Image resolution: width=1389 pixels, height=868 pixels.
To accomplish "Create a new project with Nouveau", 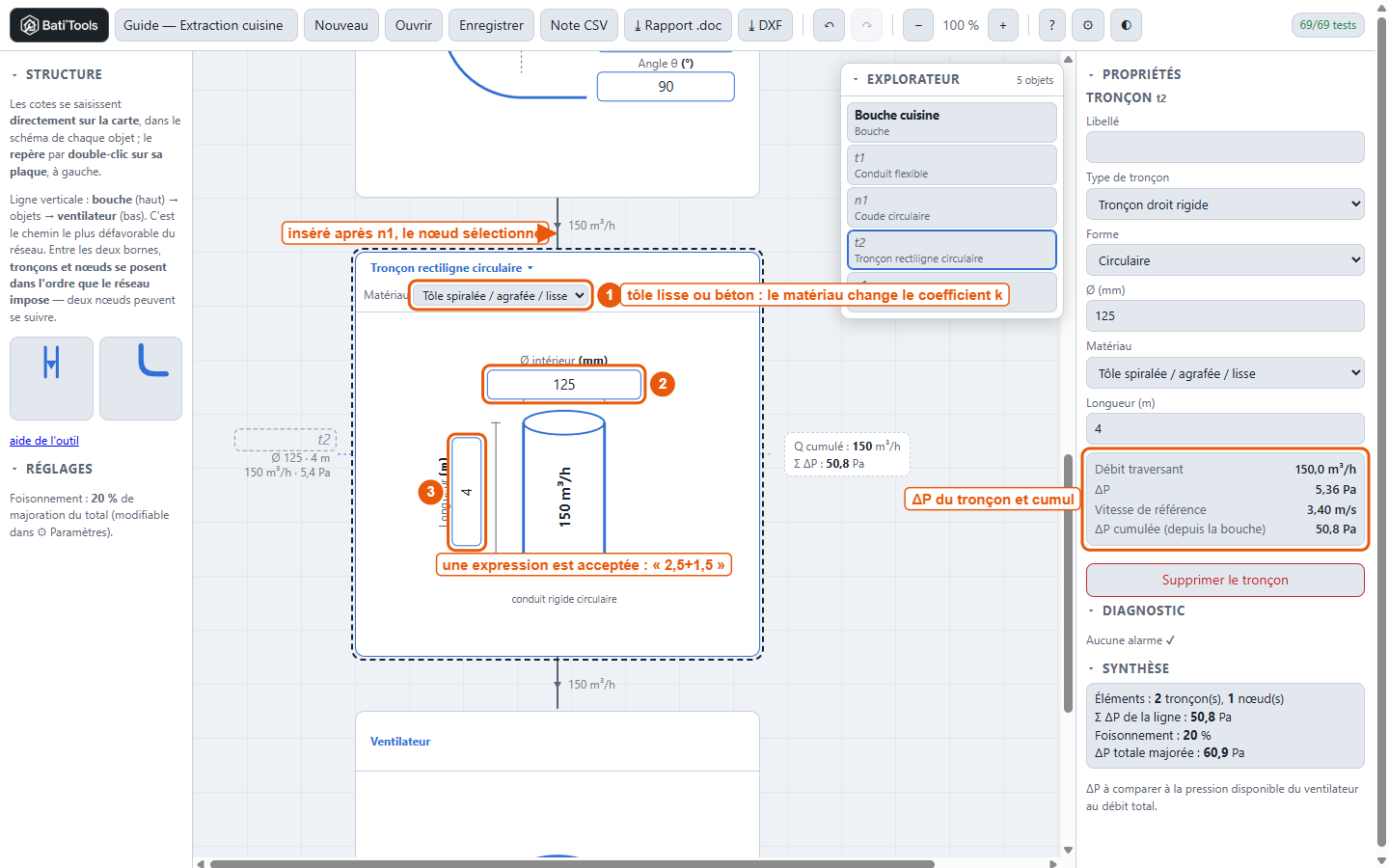I will point(341,25).
